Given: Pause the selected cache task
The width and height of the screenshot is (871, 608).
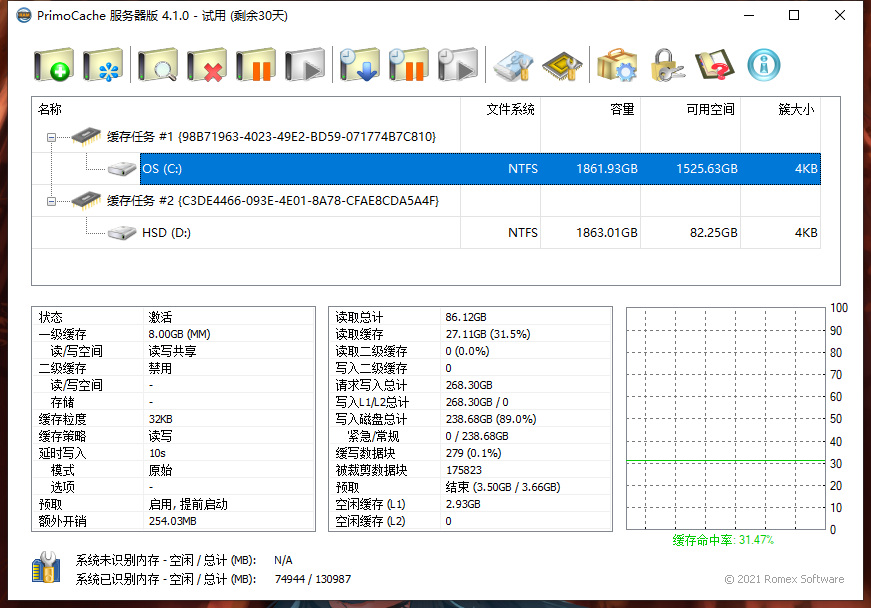Looking at the screenshot, I should (x=256, y=66).
